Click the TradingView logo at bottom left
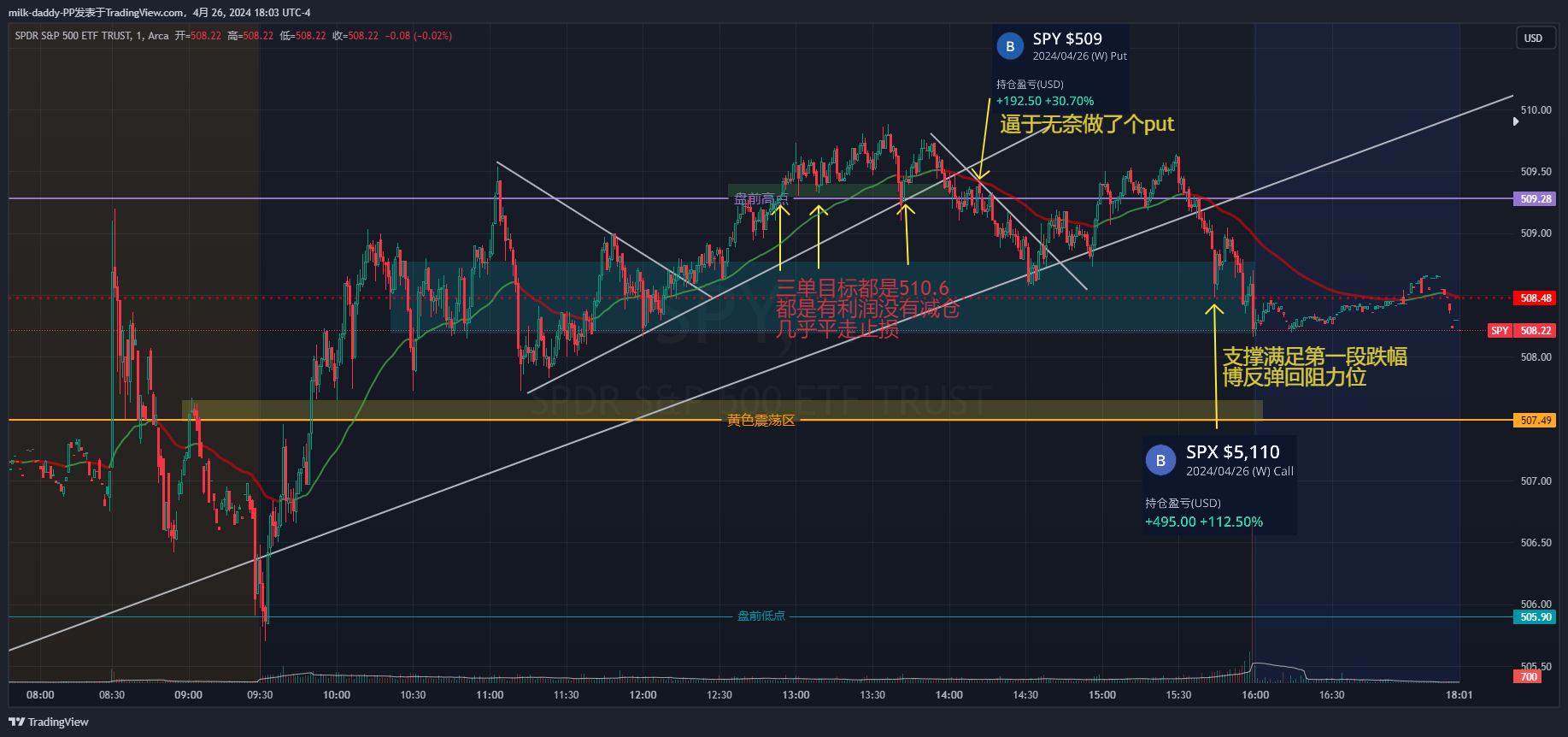 coord(49,722)
